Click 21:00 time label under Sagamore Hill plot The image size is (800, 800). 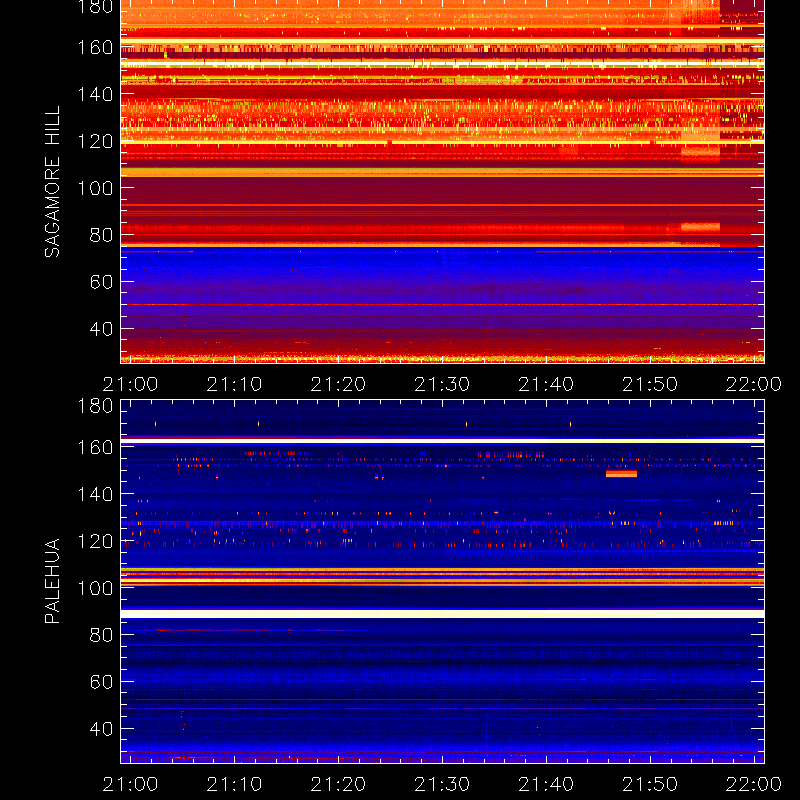click(130, 384)
